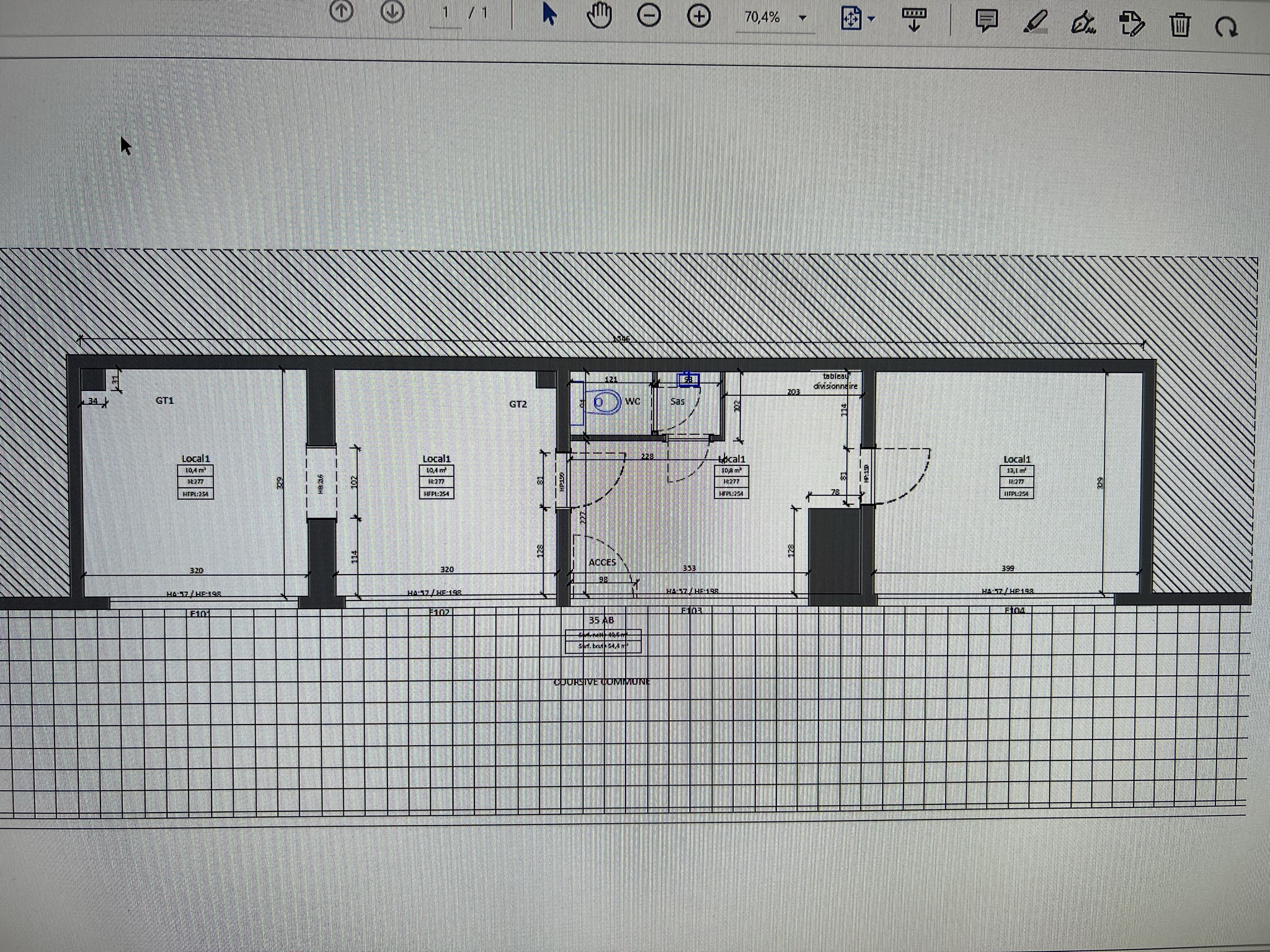Viewport: 1270px width, 952px height.
Task: Click the page number input field
Action: 445,14
